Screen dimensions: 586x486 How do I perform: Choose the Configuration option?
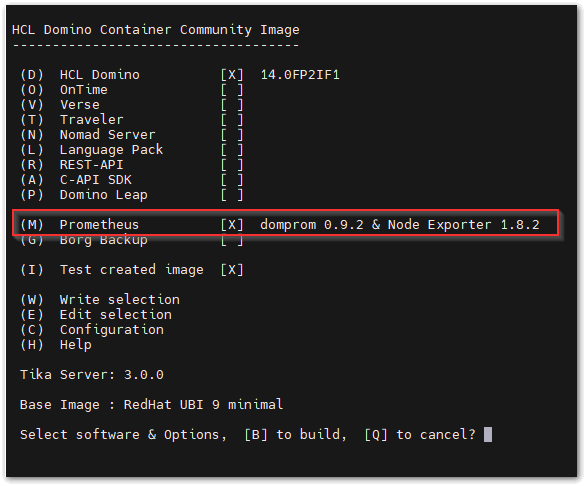(x=112, y=329)
